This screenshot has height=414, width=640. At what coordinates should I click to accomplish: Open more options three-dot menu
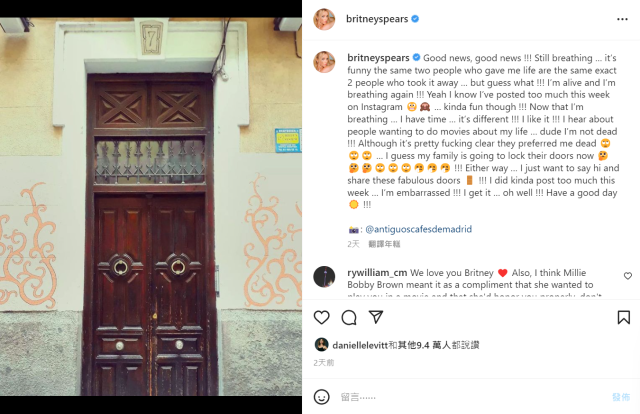point(622,19)
